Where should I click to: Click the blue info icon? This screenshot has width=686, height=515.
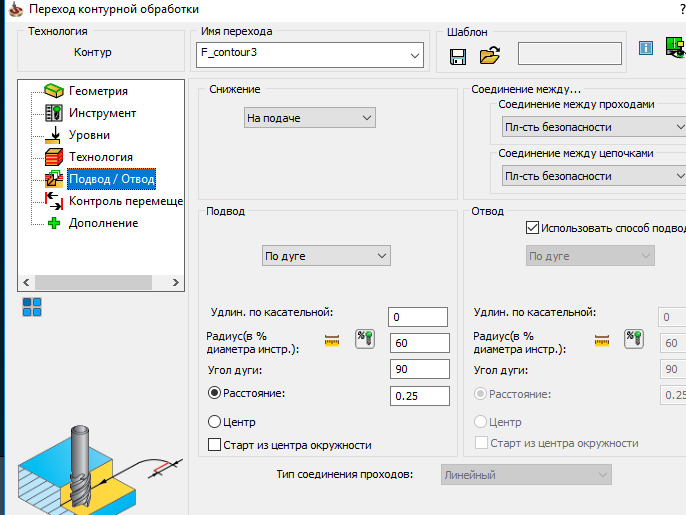click(x=645, y=49)
